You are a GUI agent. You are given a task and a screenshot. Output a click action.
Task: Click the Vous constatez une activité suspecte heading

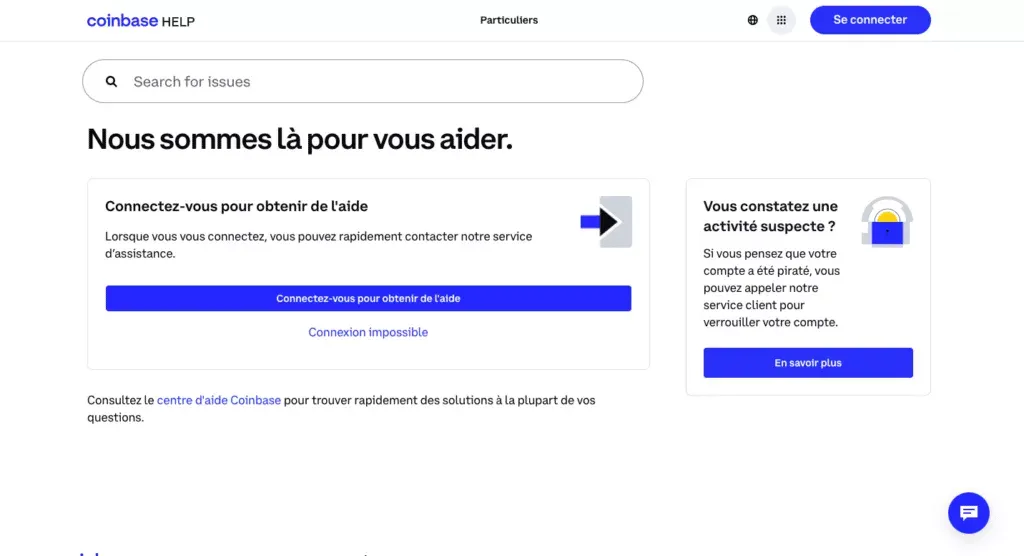(770, 216)
